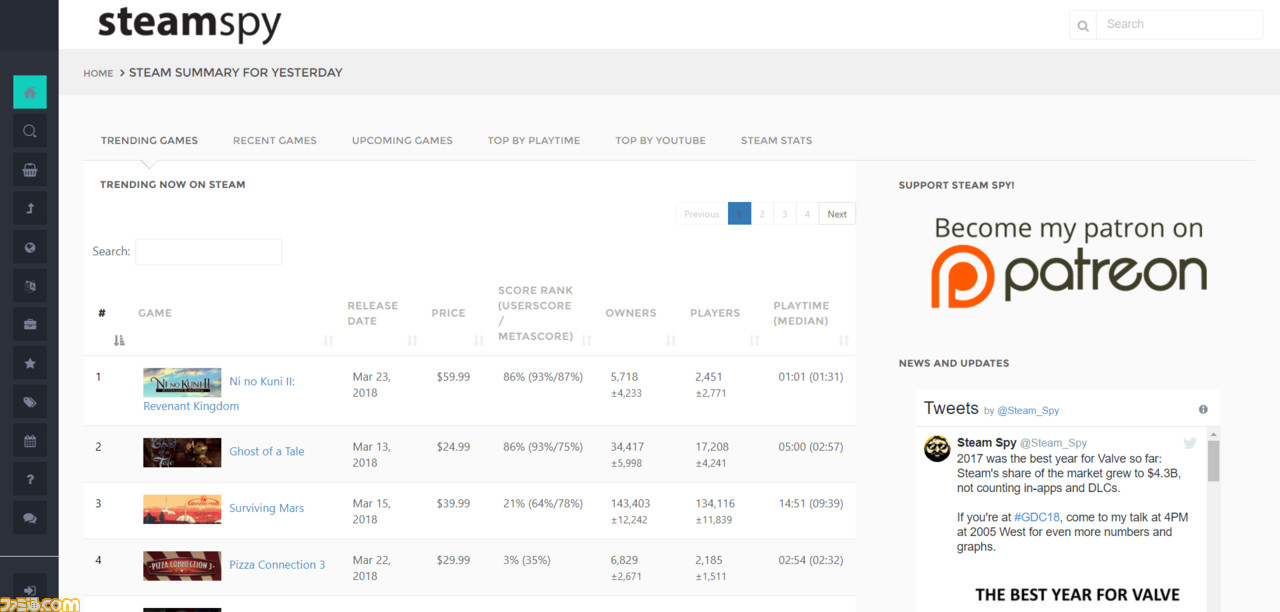Viewport: 1280px width, 612px height.
Task: Open the magnifier search icon in the sidebar
Action: (30, 131)
